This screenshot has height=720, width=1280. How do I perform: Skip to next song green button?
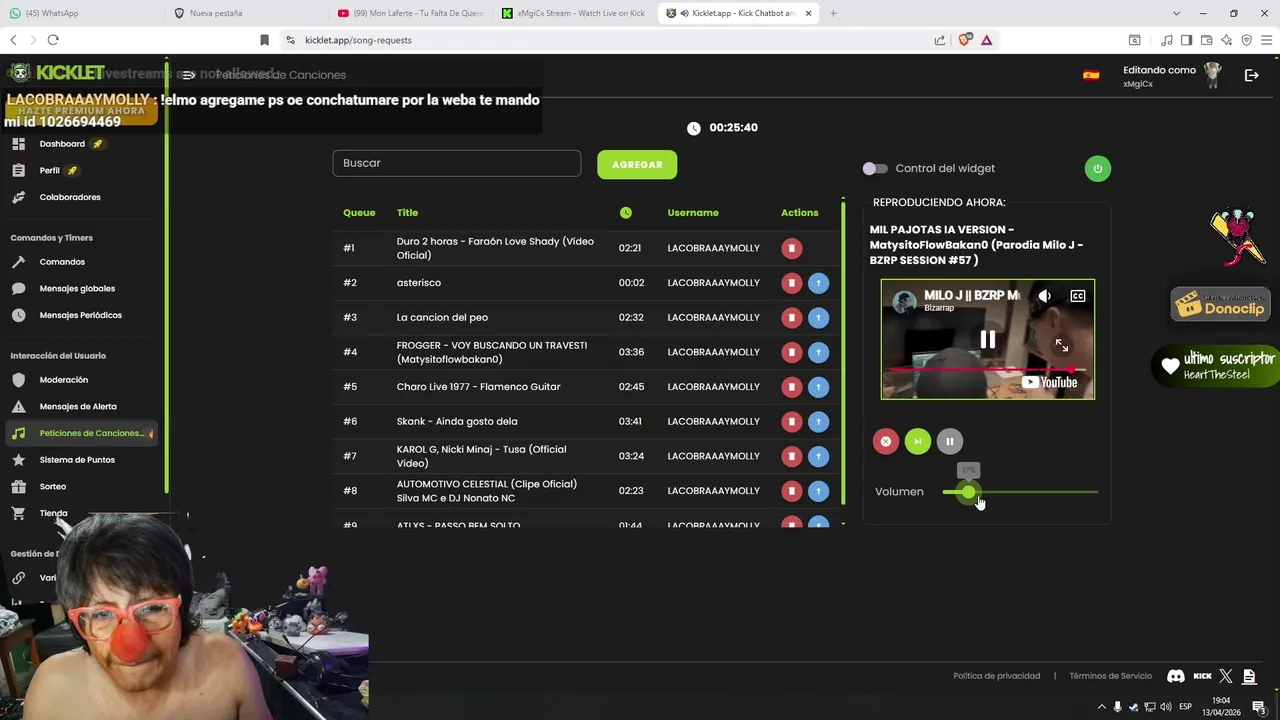point(917,441)
